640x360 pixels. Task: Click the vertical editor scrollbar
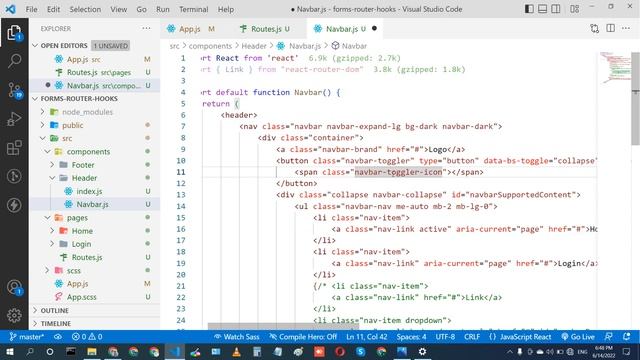click(635, 98)
